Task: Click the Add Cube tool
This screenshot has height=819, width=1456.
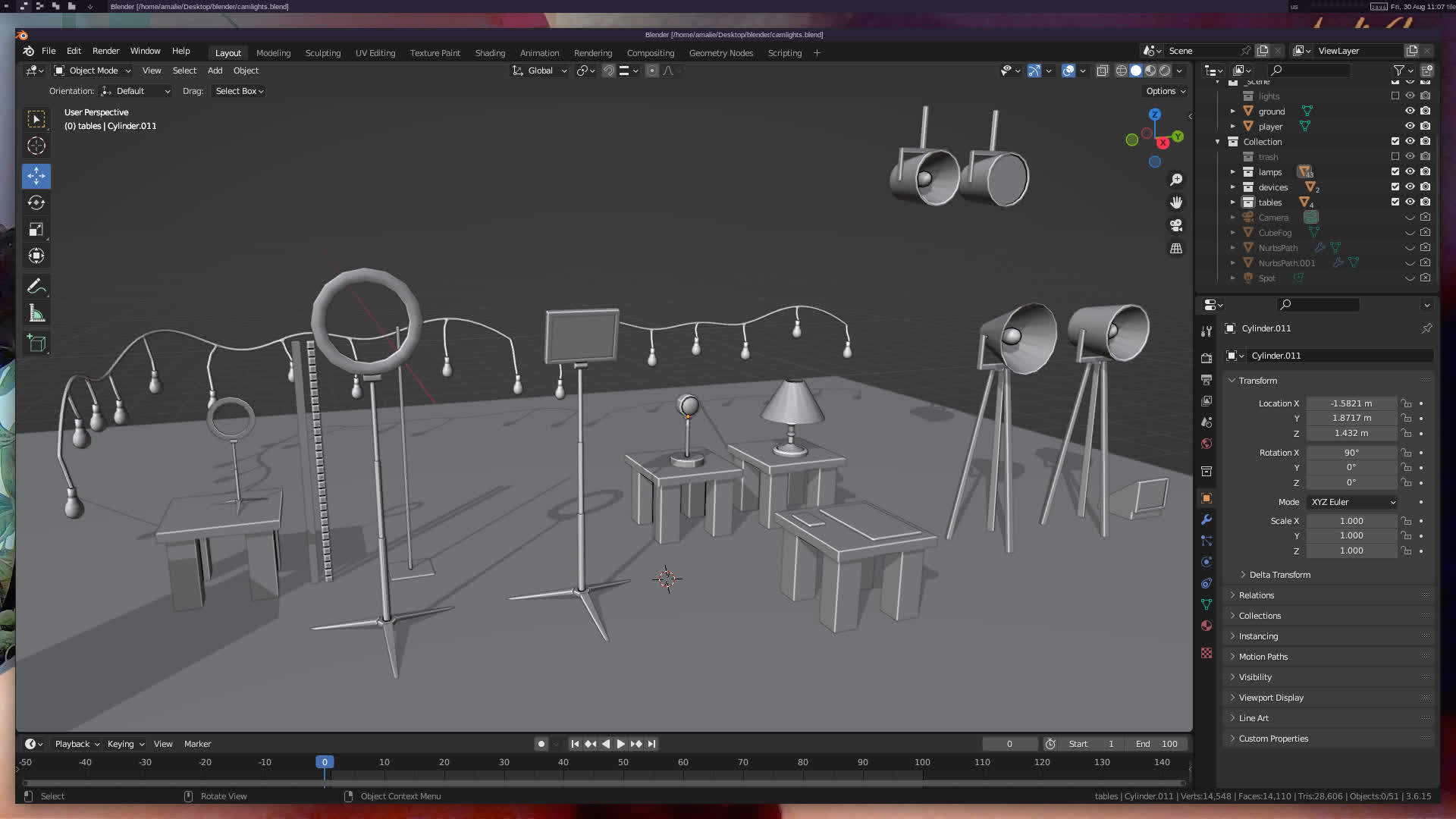Action: click(x=36, y=344)
